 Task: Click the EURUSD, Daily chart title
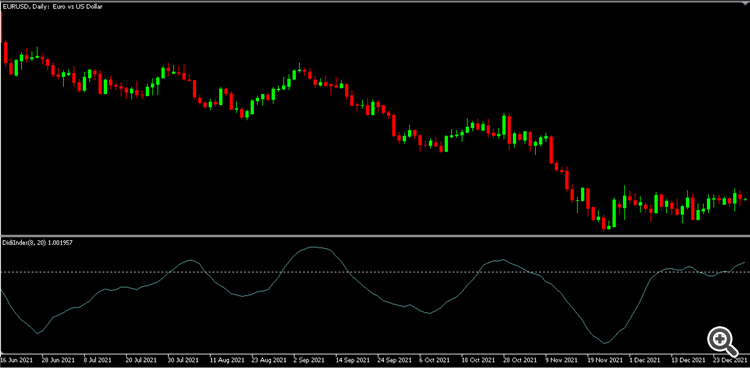coord(53,6)
